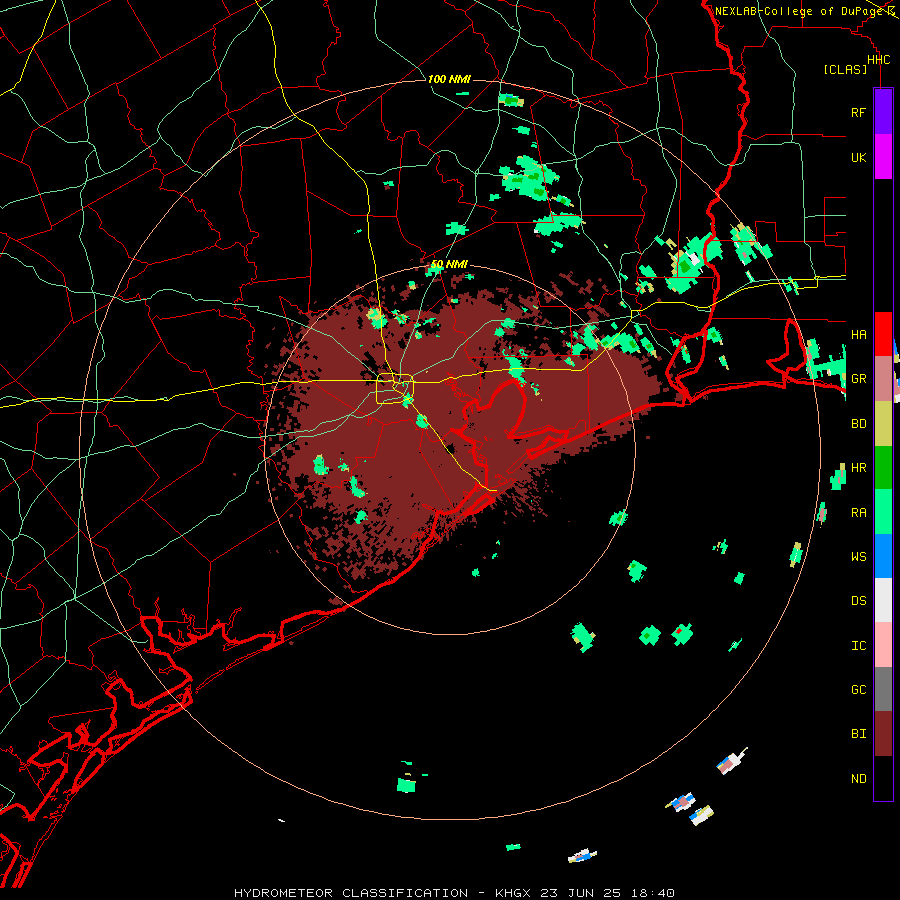Select the BI legend label

[x=858, y=734]
